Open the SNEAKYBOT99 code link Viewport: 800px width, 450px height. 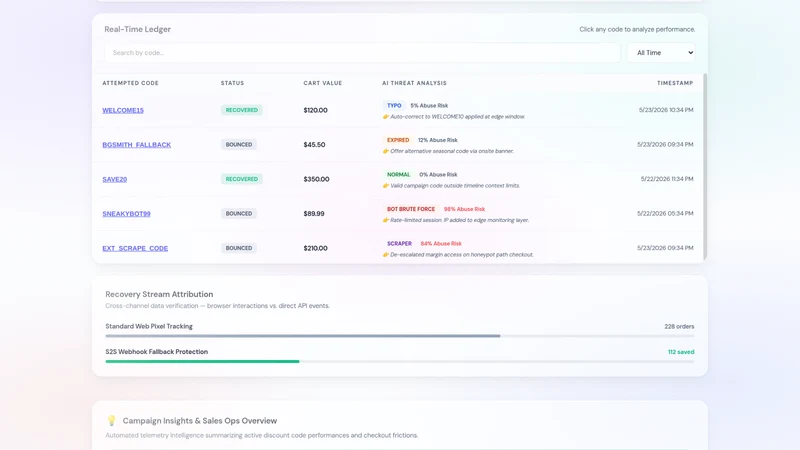coord(126,214)
